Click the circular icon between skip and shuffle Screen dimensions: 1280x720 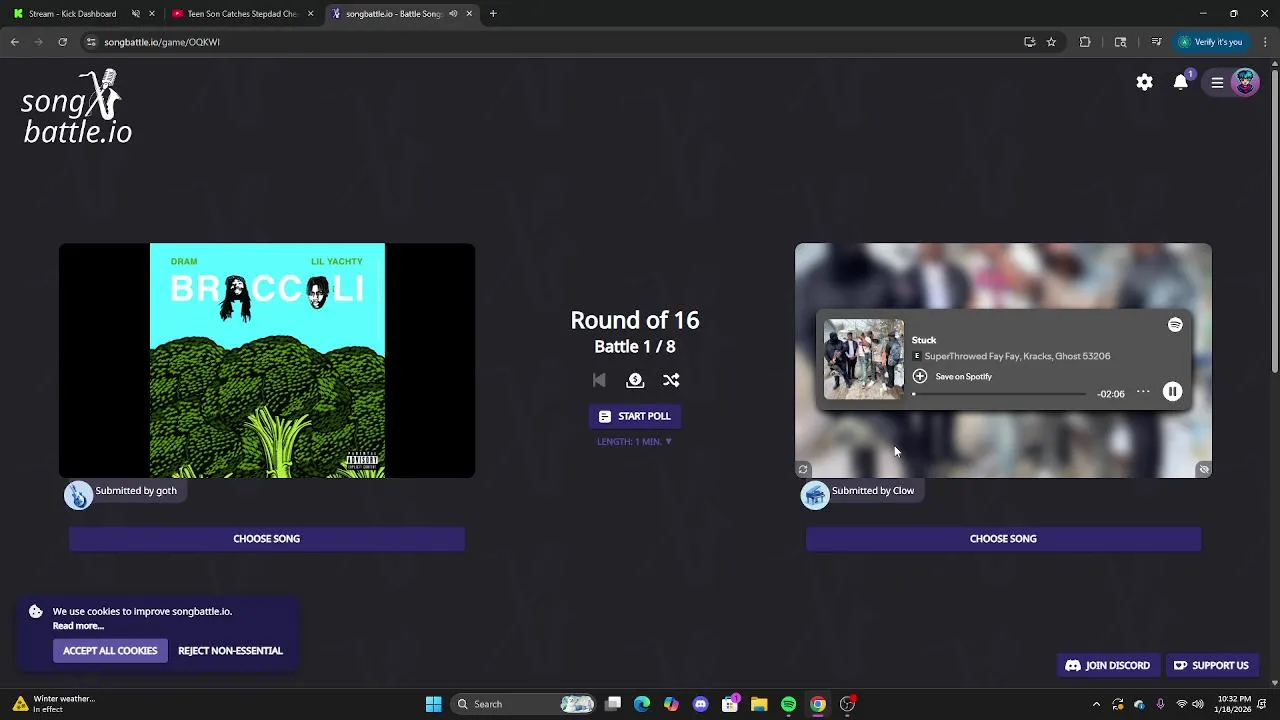click(635, 380)
